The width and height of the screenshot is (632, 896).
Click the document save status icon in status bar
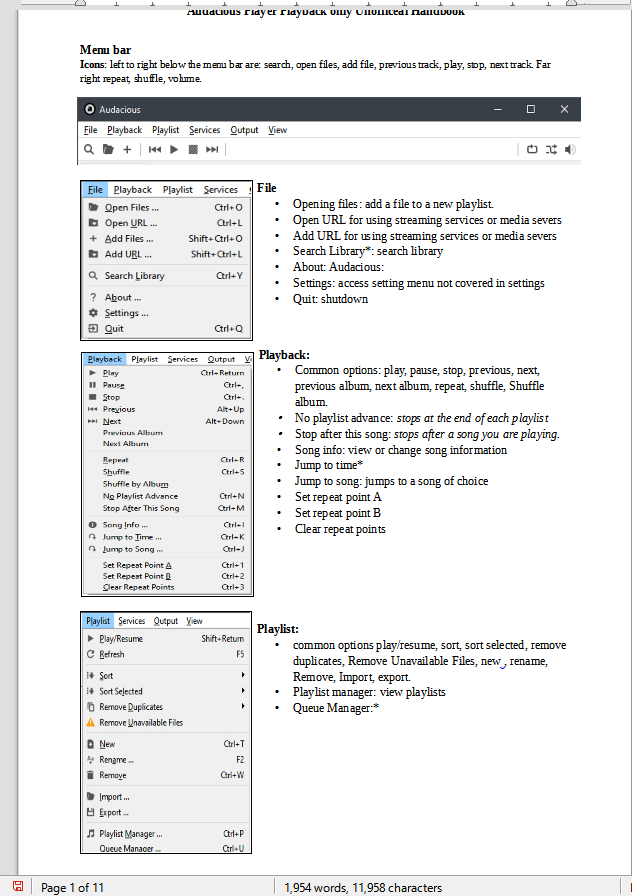click(x=18, y=886)
